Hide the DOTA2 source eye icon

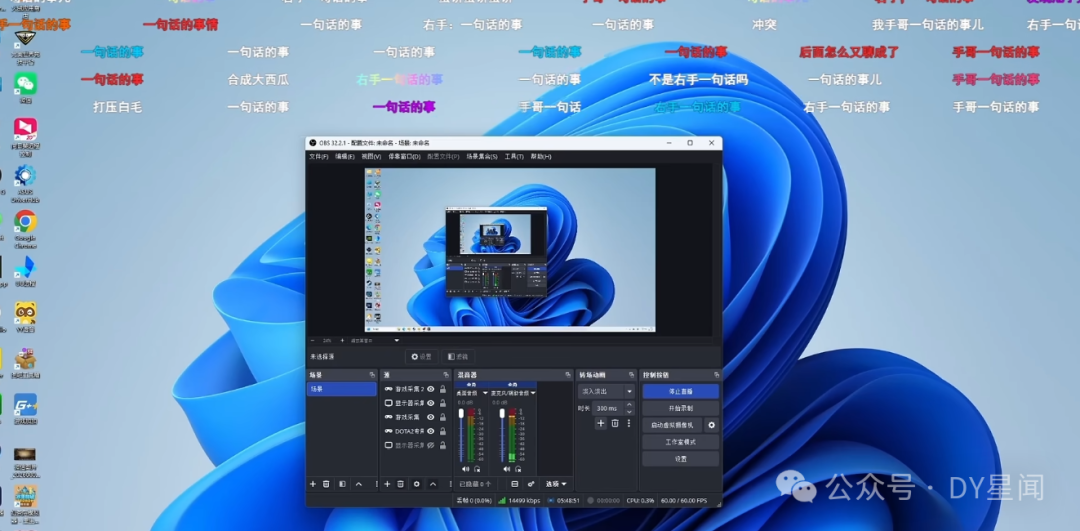(x=430, y=431)
